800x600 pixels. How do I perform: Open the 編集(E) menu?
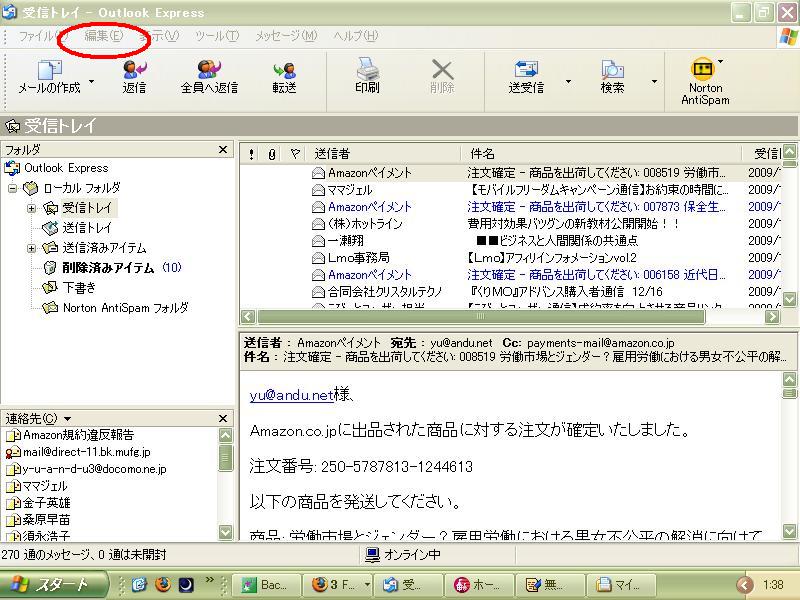click(x=104, y=36)
